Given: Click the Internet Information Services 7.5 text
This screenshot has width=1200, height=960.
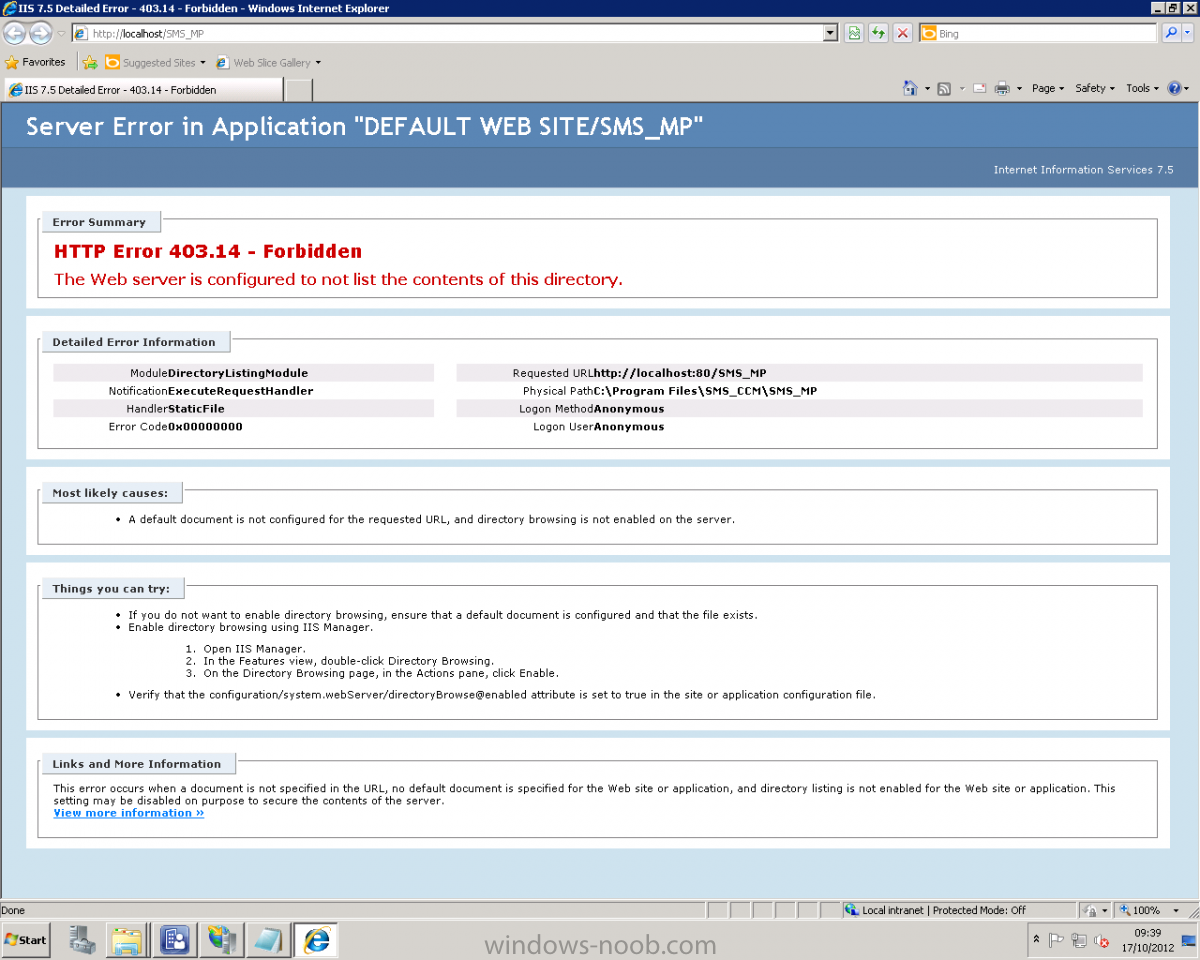Looking at the screenshot, I should click(1083, 170).
